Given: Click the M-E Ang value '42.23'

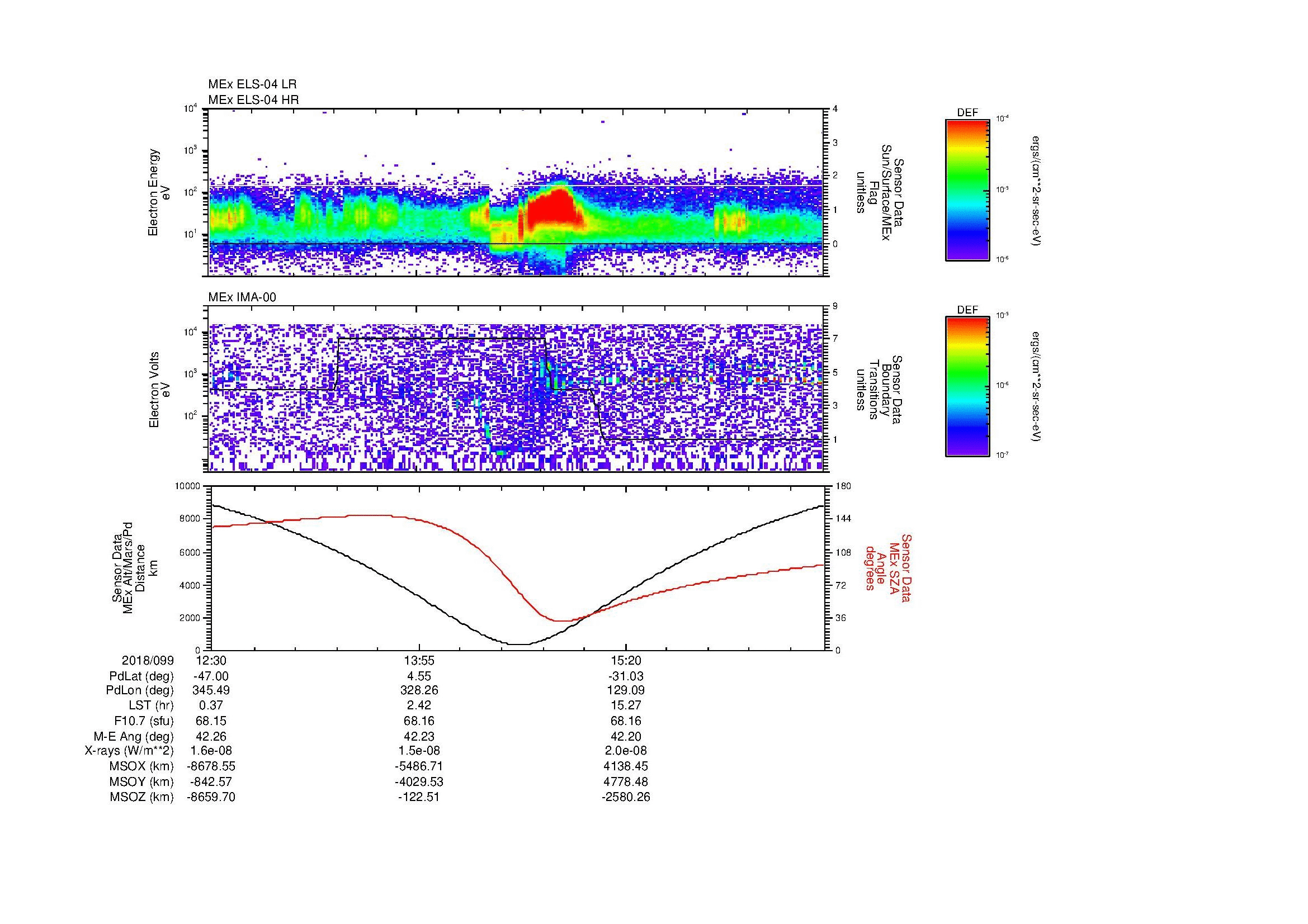Looking at the screenshot, I should point(419,737).
